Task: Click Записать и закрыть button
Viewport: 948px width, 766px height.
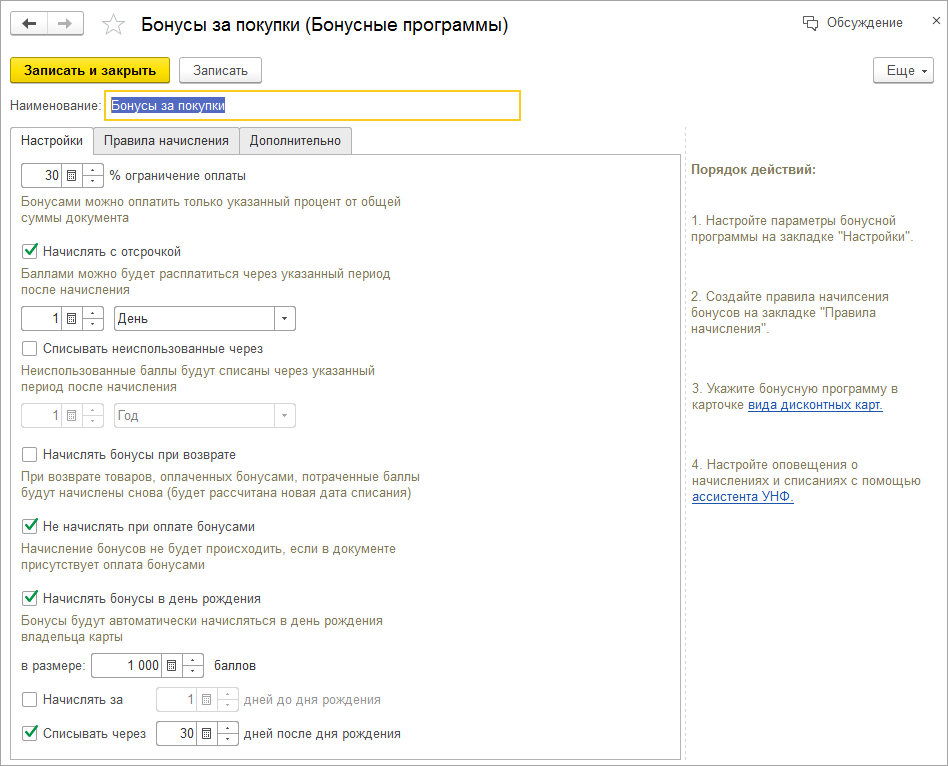Action: click(x=90, y=71)
